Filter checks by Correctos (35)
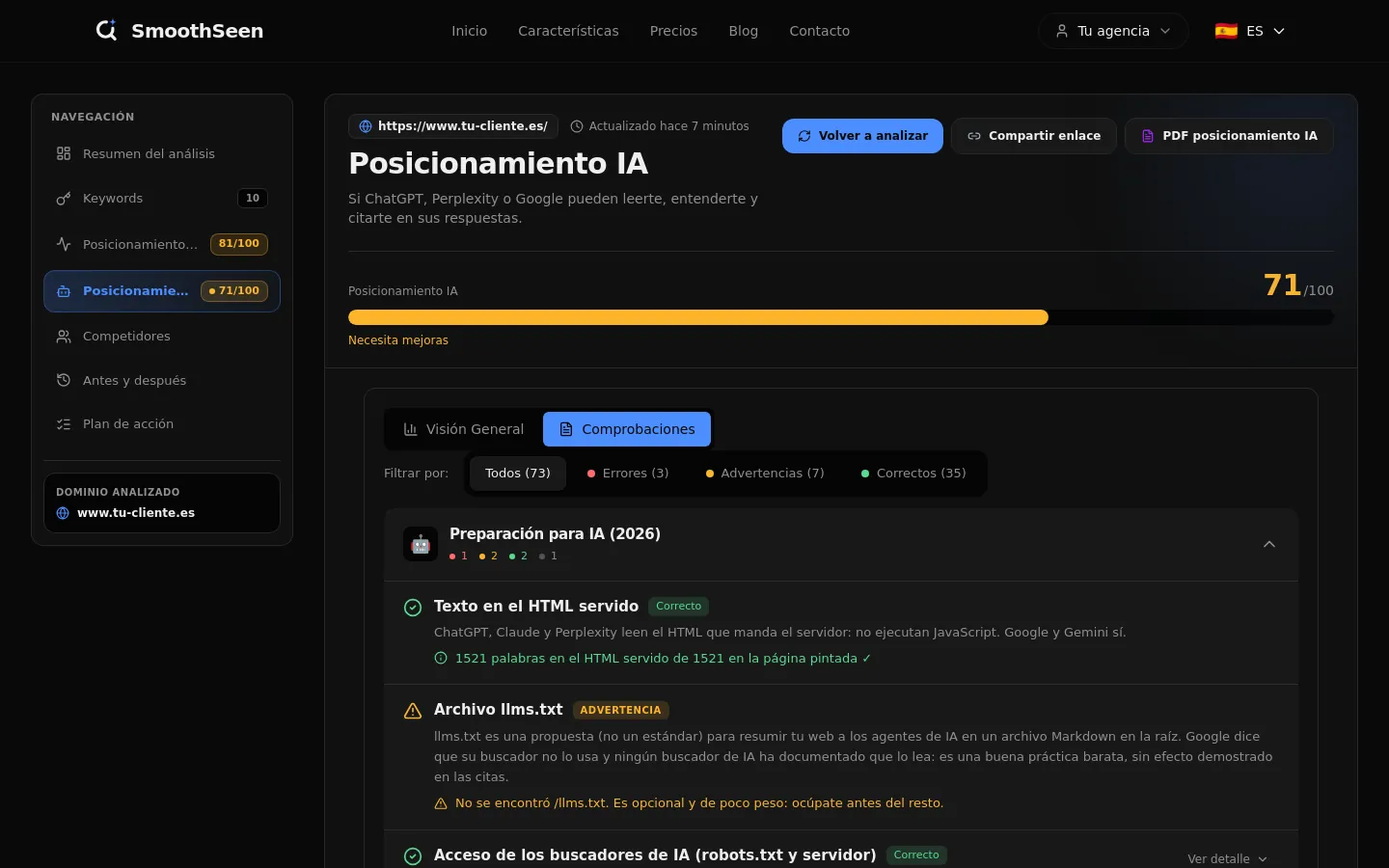The image size is (1389, 868). point(913,474)
